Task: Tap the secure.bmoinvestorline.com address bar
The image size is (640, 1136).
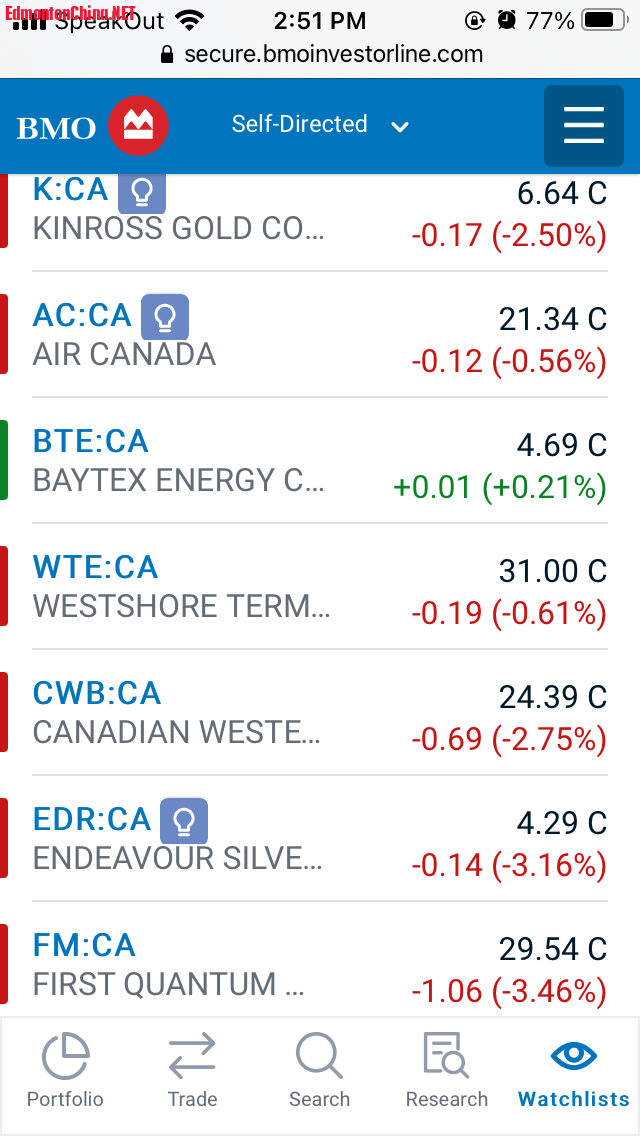Action: [320, 54]
